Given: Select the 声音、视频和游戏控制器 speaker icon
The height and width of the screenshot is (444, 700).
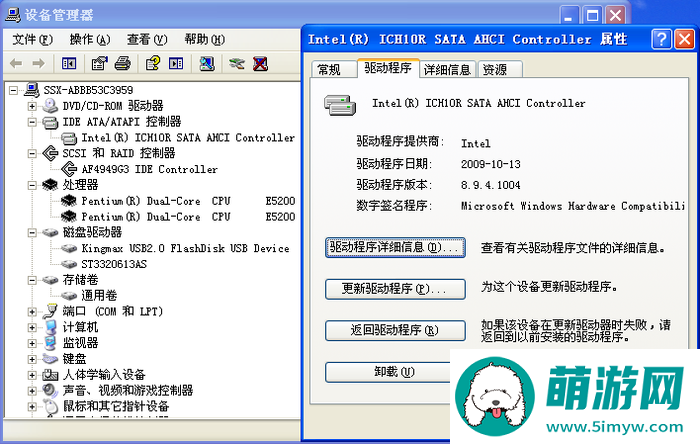Looking at the screenshot, I should [x=50, y=390].
